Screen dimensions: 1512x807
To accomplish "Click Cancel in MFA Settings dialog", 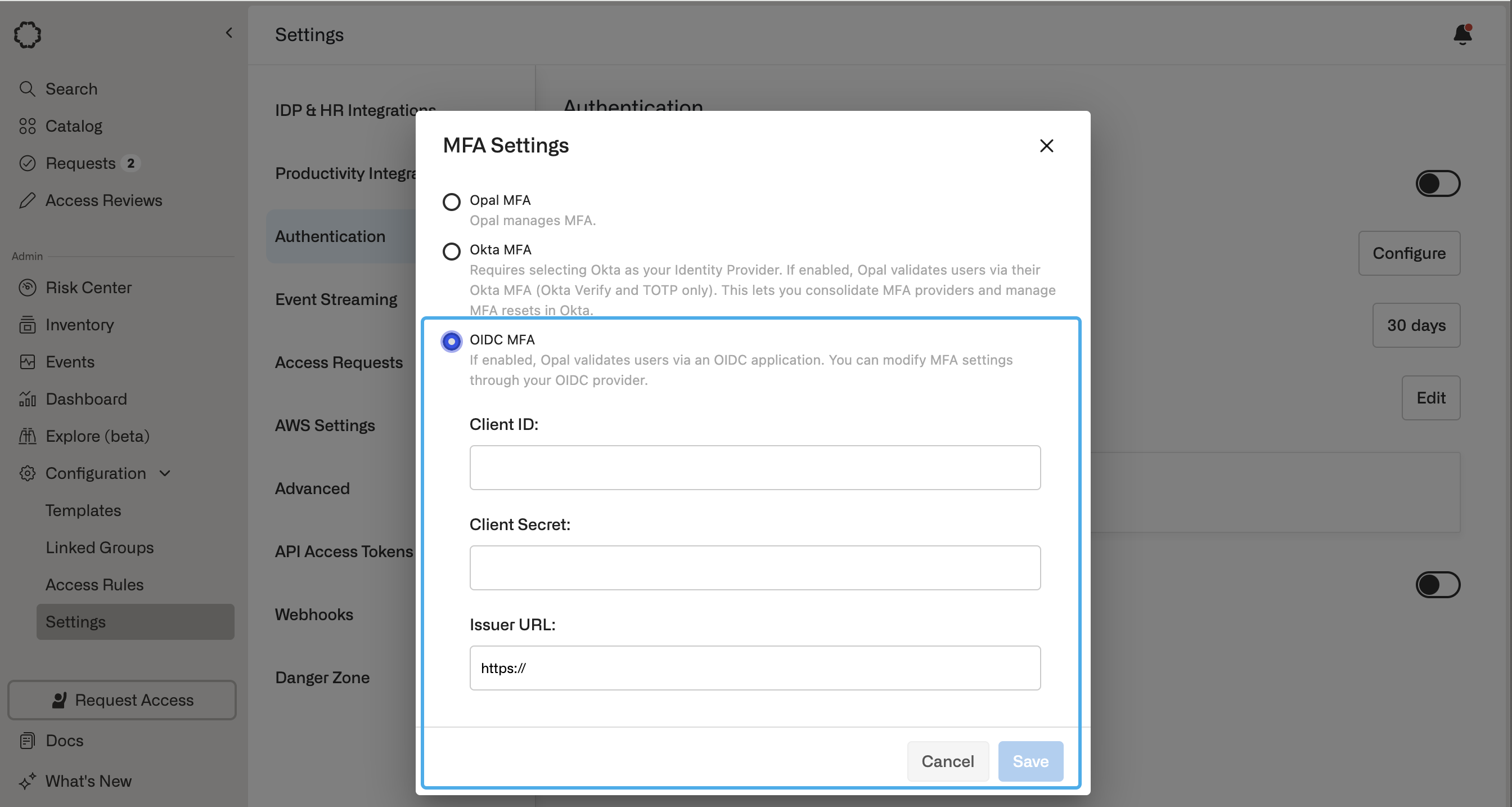I will tap(947, 761).
